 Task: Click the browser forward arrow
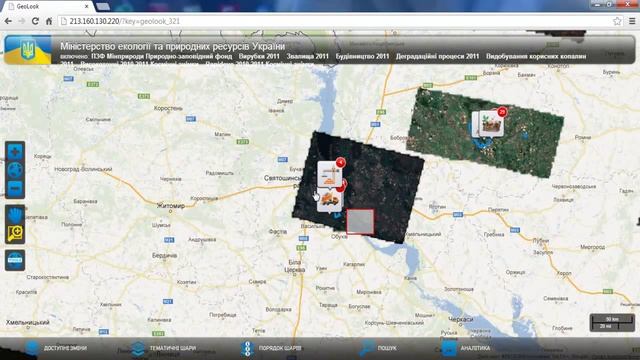click(x=22, y=21)
